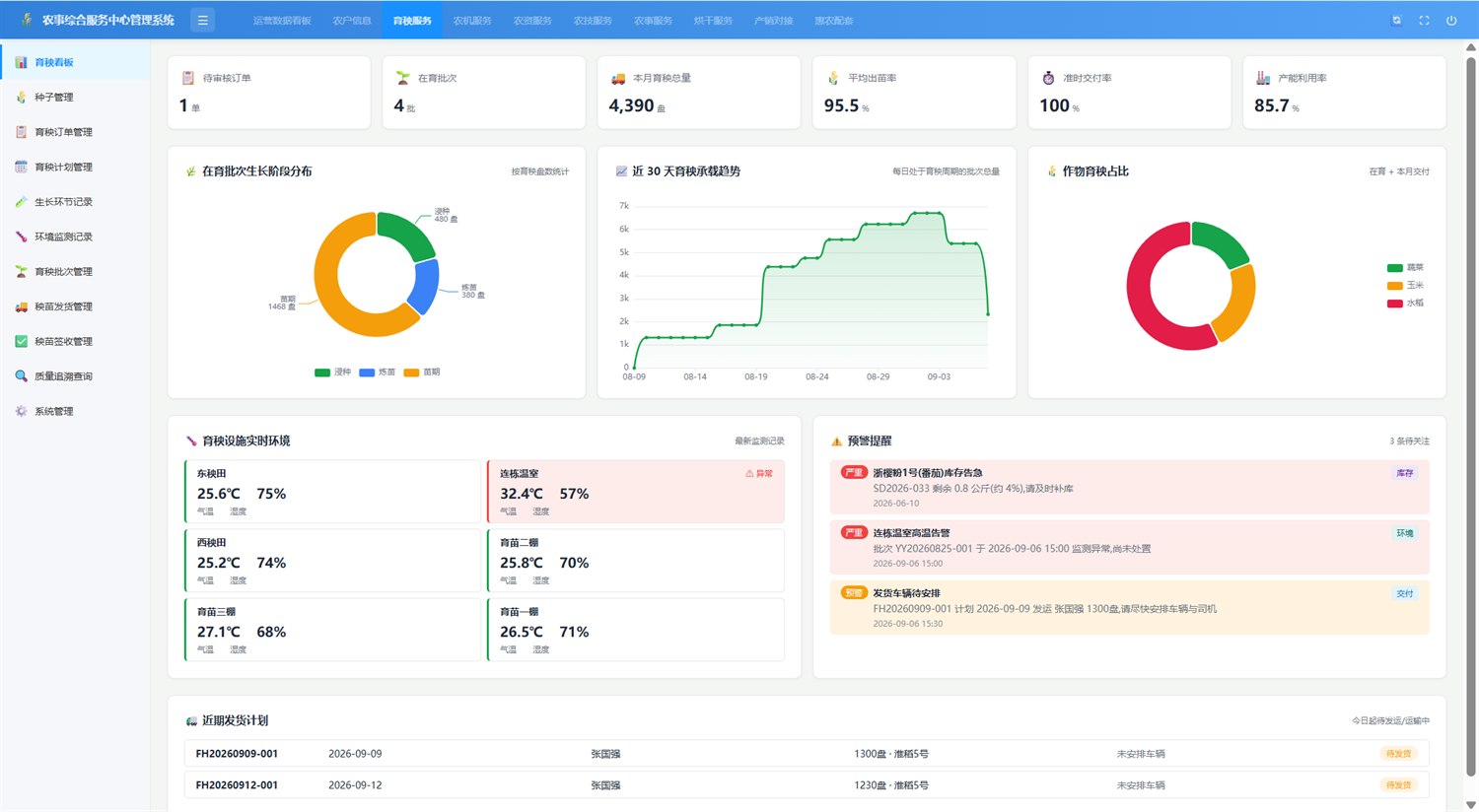Screen dimensions: 1479x812
Task: Open the 连栋温室高温告警 alert
Action: point(1129,547)
